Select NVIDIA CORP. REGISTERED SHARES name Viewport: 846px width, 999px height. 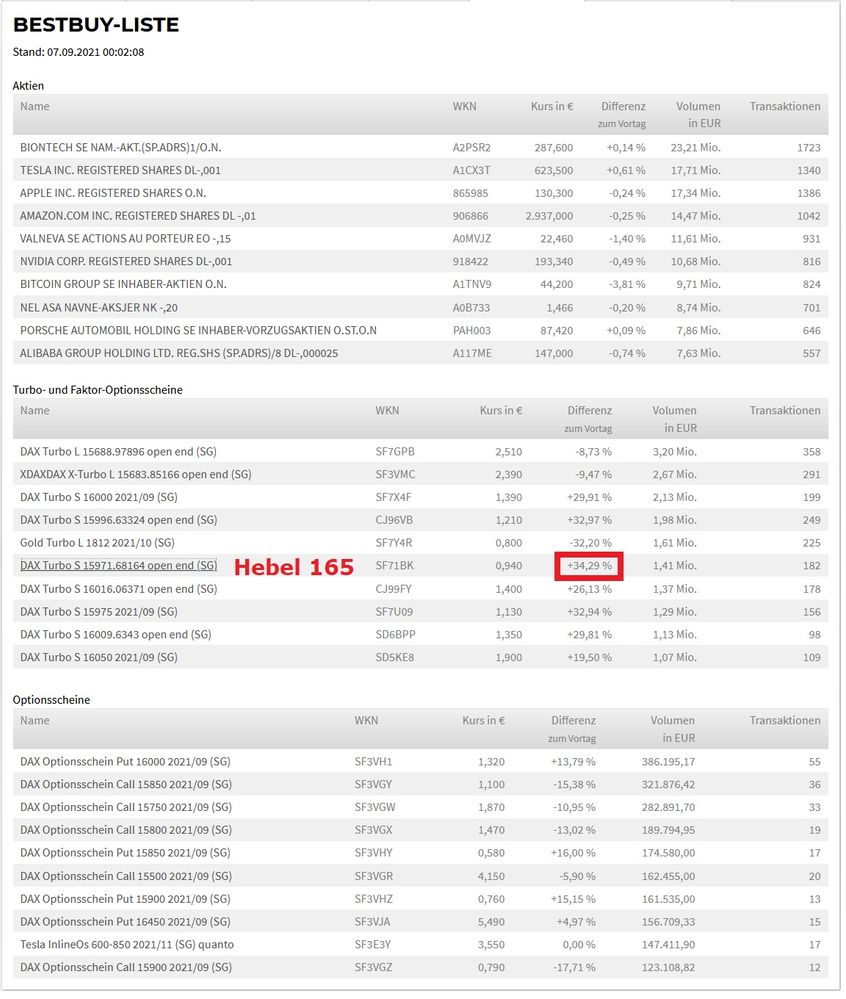pos(126,262)
